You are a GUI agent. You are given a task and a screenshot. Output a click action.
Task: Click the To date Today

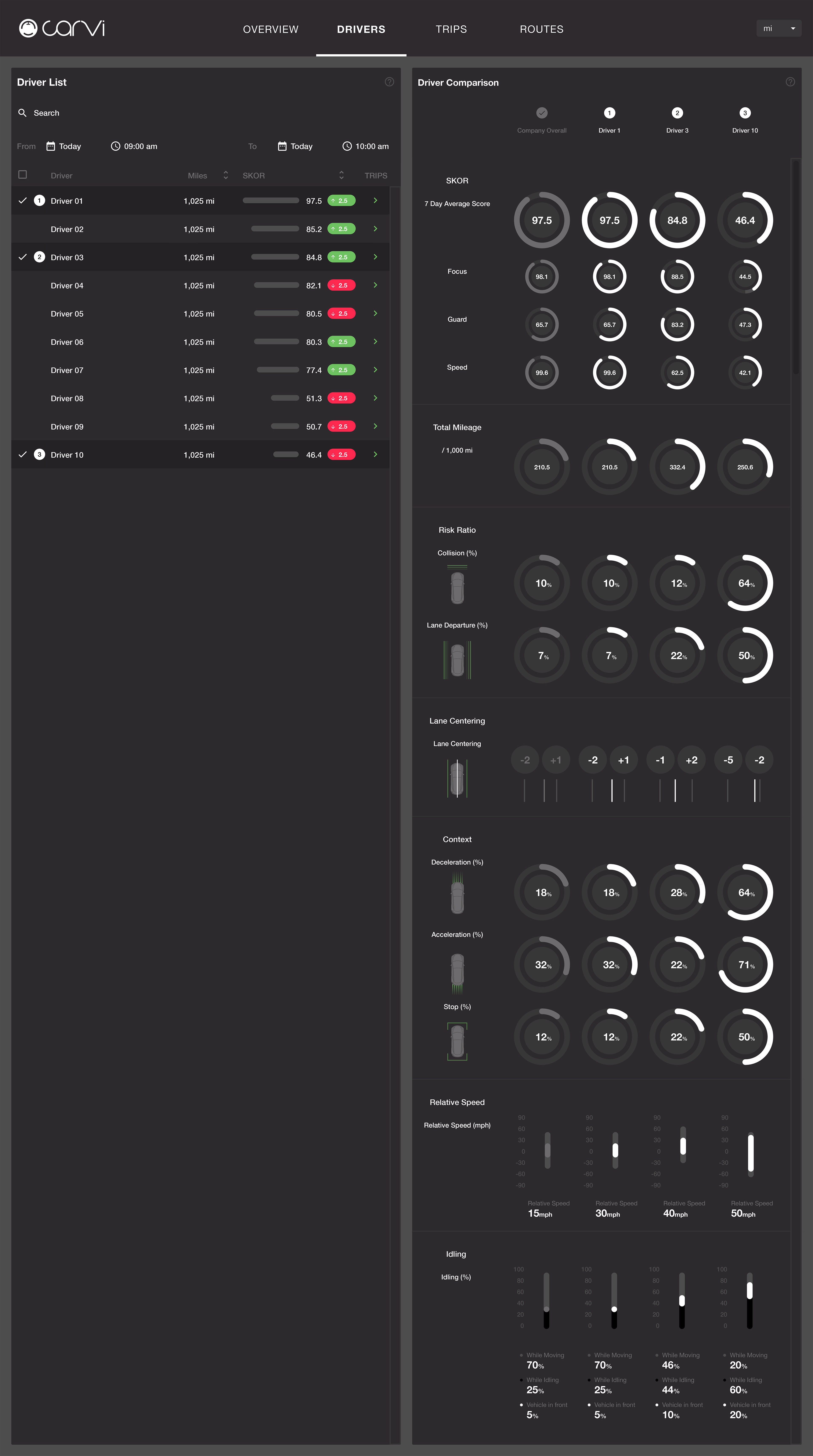tap(301, 146)
